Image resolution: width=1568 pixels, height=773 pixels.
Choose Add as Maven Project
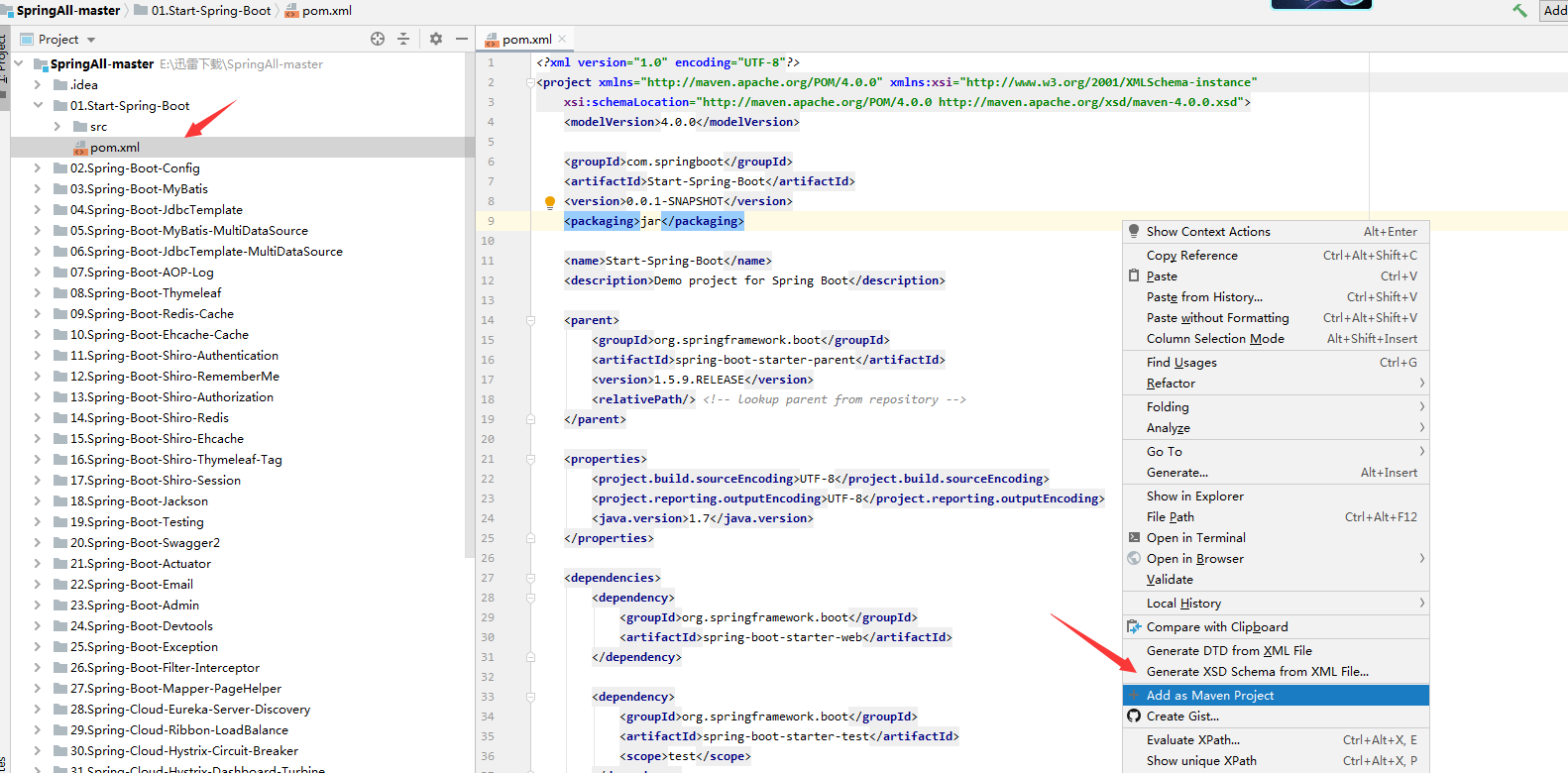1276,695
